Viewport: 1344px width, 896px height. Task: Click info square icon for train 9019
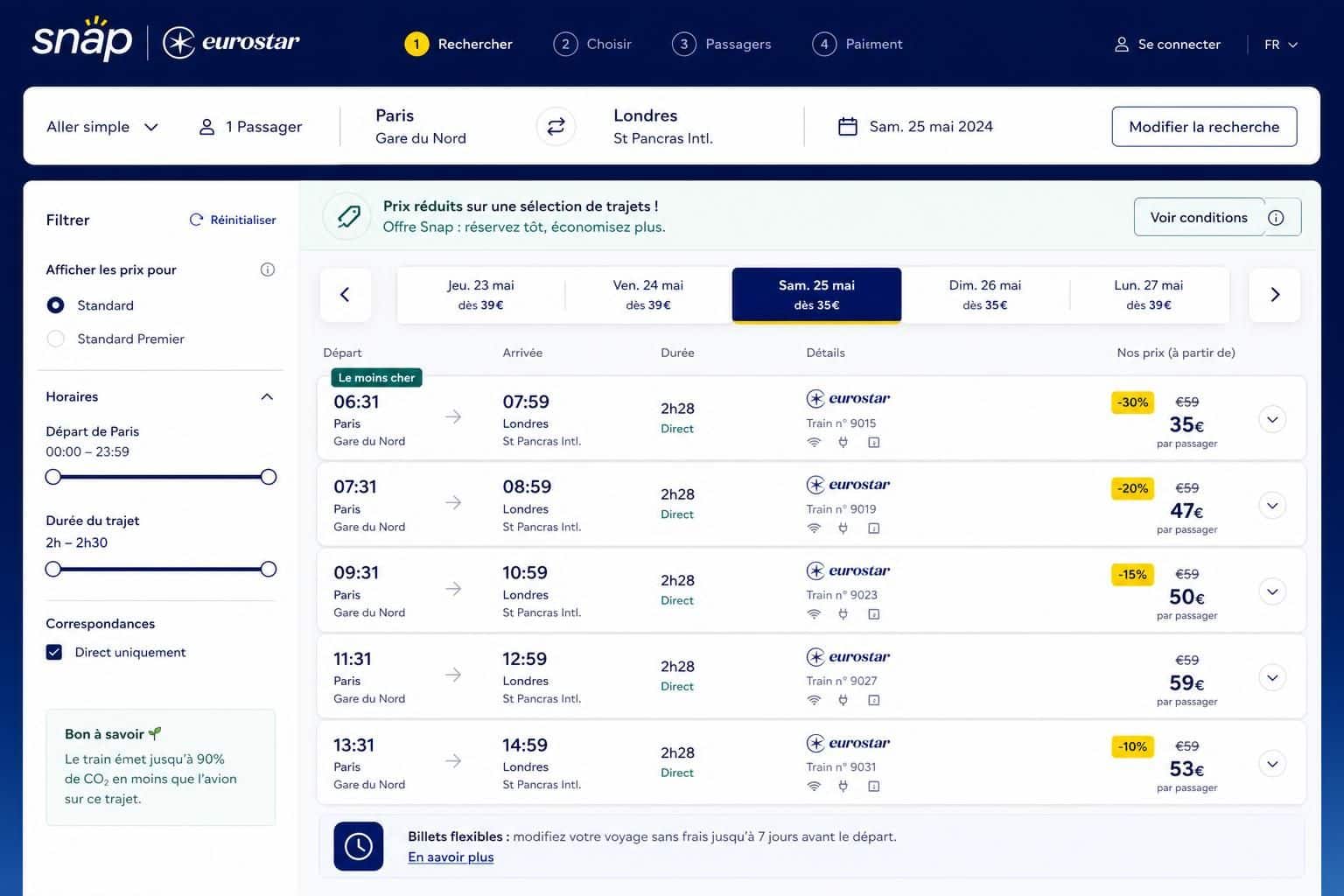click(x=873, y=528)
